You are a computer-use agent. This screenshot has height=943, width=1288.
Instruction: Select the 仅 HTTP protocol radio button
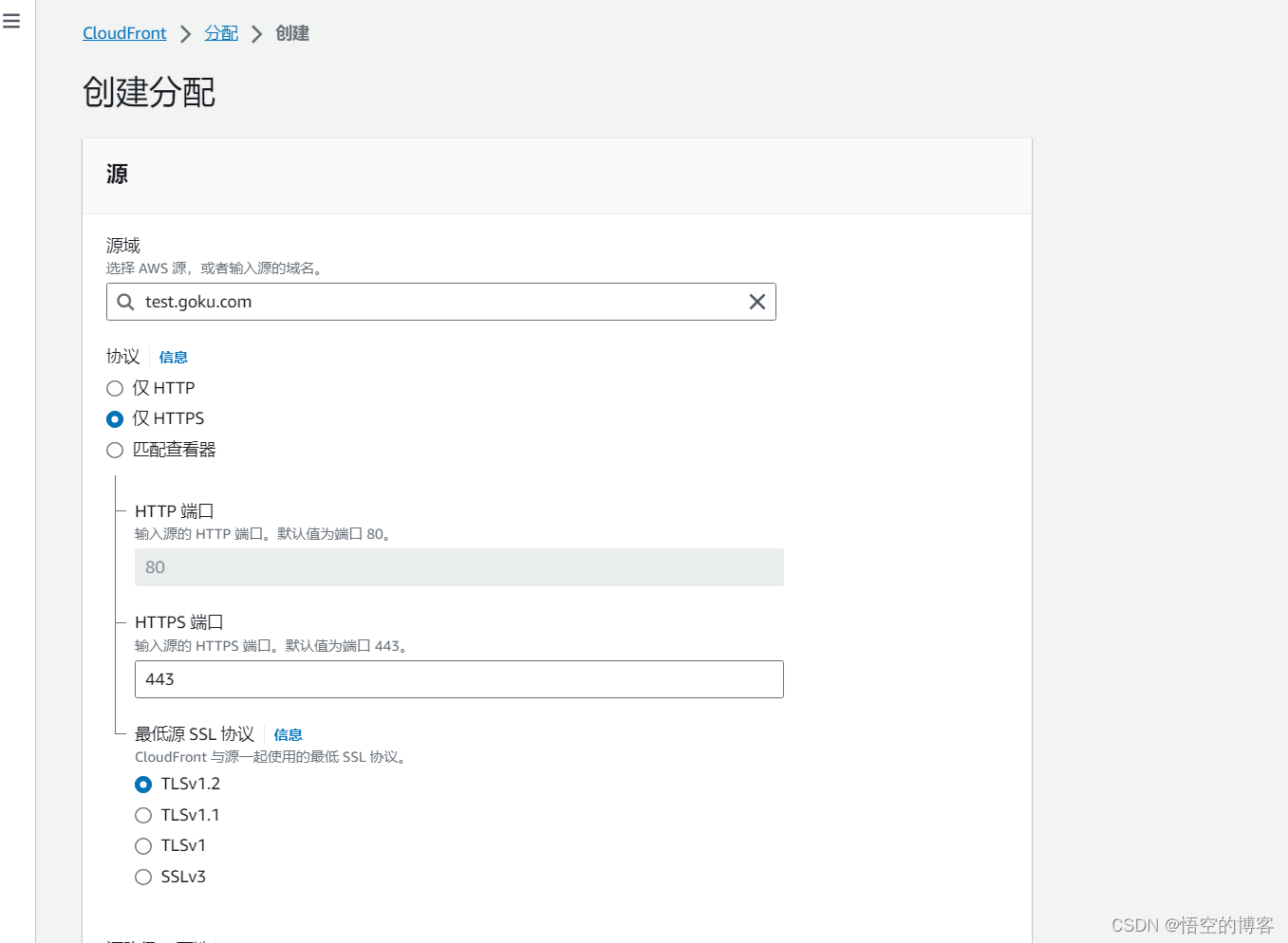[115, 388]
